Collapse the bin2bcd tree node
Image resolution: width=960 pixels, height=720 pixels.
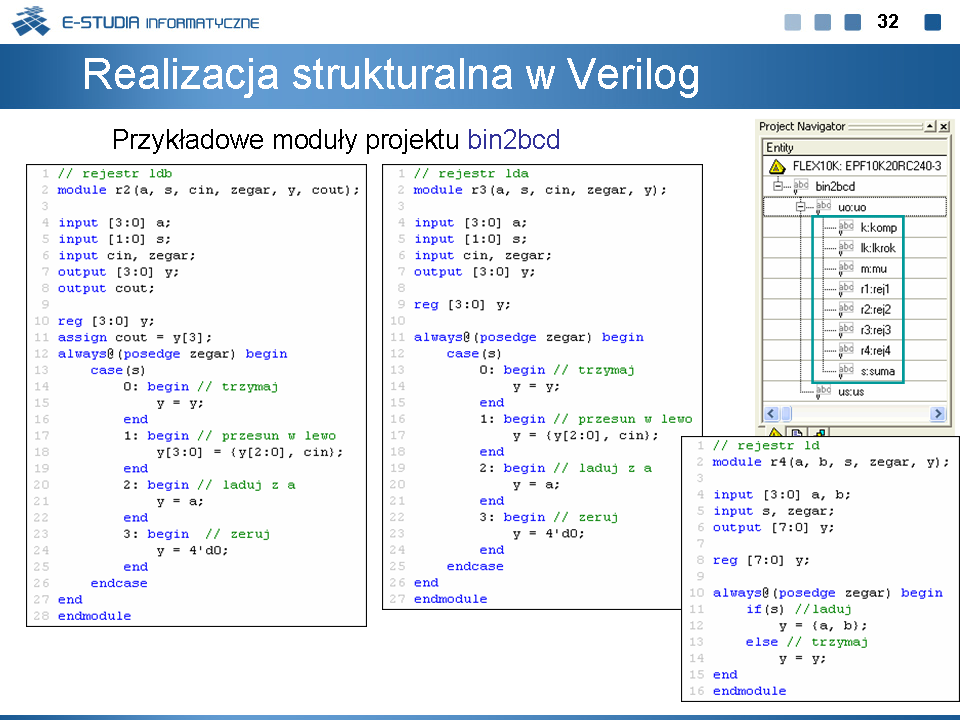point(778,186)
